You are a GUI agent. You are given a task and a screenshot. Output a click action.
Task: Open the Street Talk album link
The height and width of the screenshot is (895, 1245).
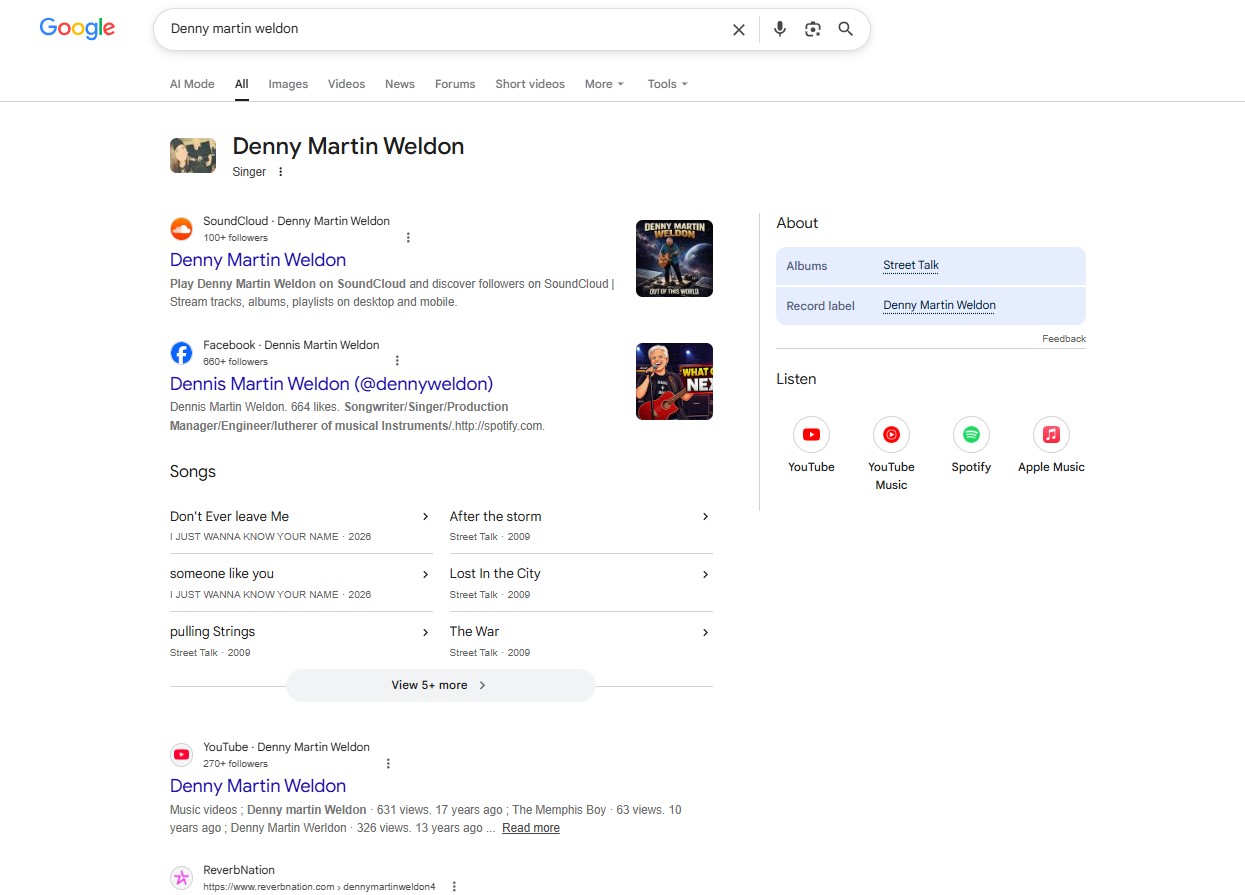click(x=911, y=265)
